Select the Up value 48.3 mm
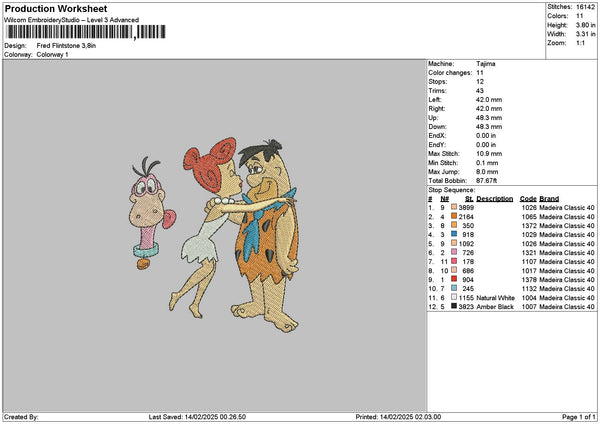 tap(489, 118)
